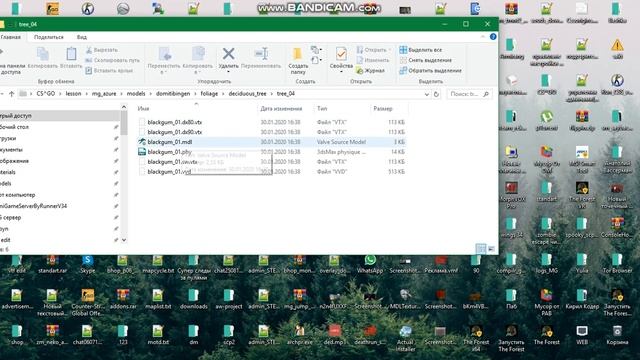Select the Actual Installer desktop icon

tap(405, 338)
